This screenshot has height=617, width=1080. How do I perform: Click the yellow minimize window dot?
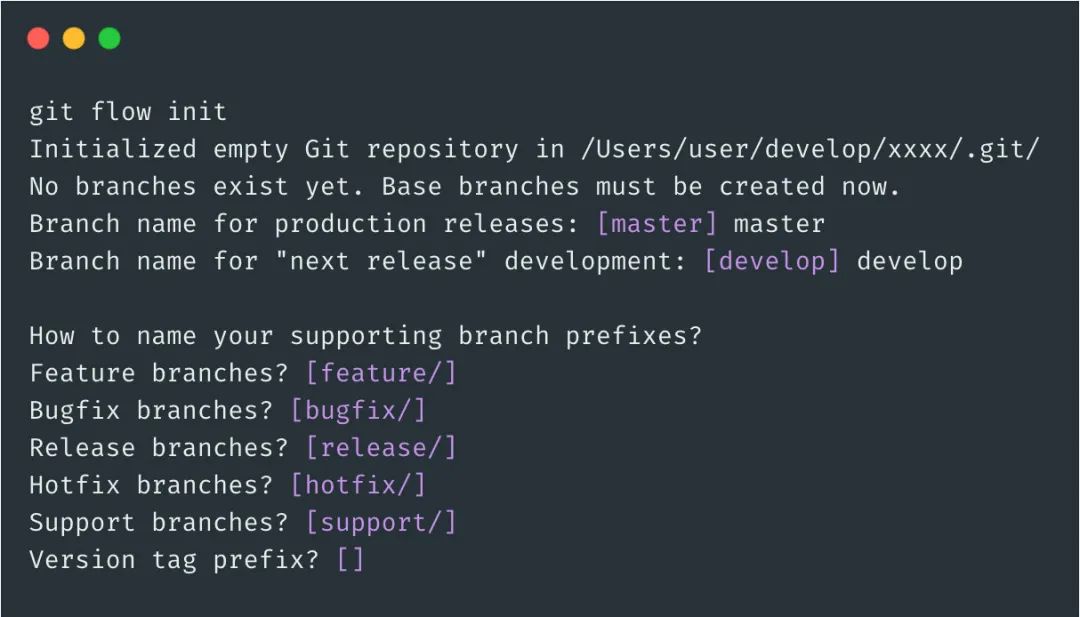(x=74, y=39)
